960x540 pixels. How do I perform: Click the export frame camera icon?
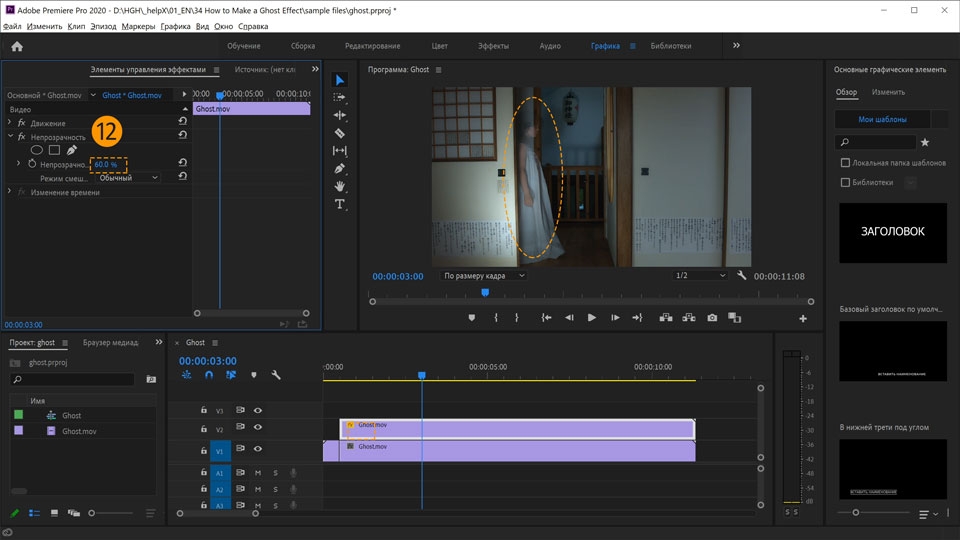(712, 318)
